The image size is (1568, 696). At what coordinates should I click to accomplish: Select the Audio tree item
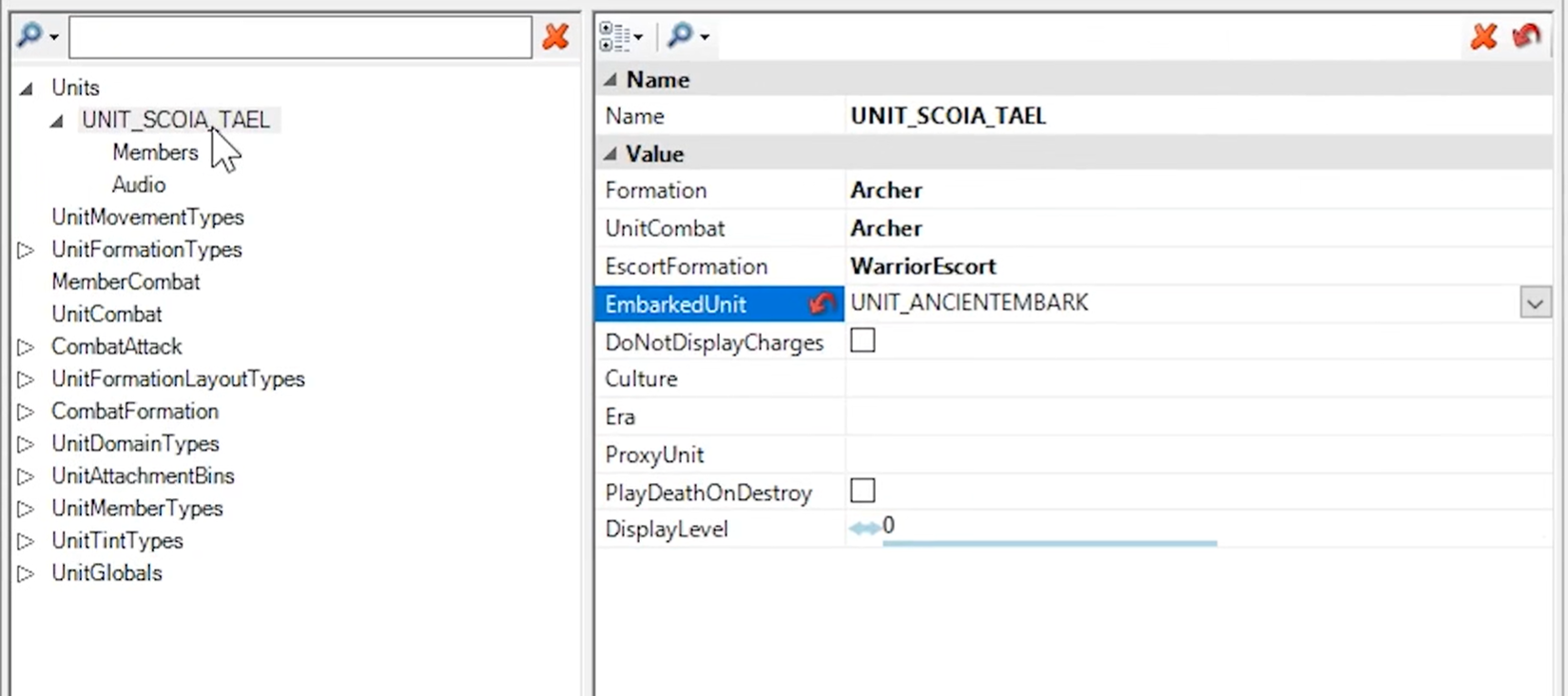point(139,184)
